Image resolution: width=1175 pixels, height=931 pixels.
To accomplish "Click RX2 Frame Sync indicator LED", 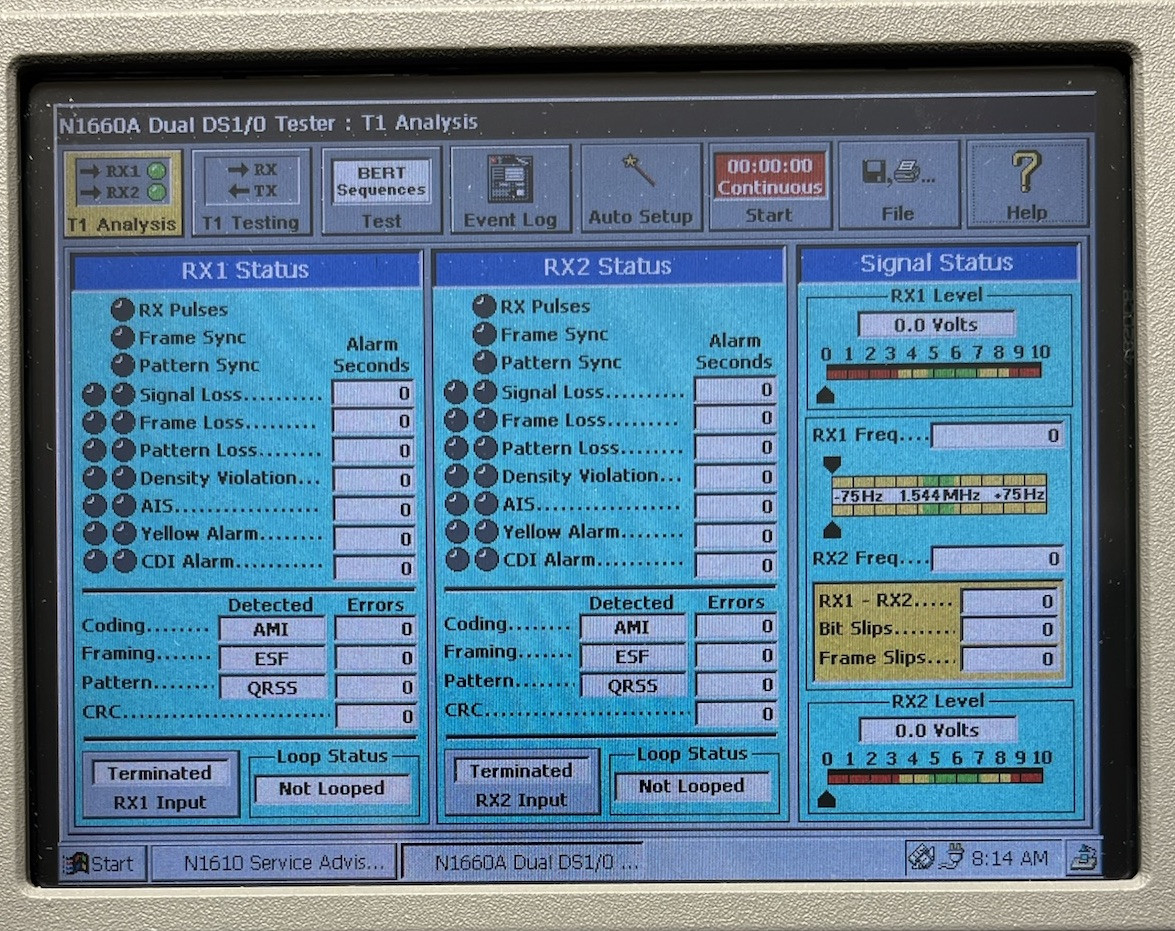I will point(484,334).
